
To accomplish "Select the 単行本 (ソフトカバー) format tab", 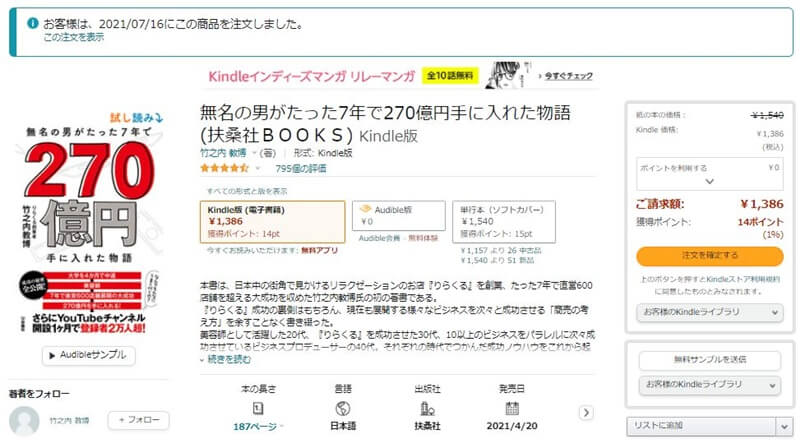I will point(504,222).
